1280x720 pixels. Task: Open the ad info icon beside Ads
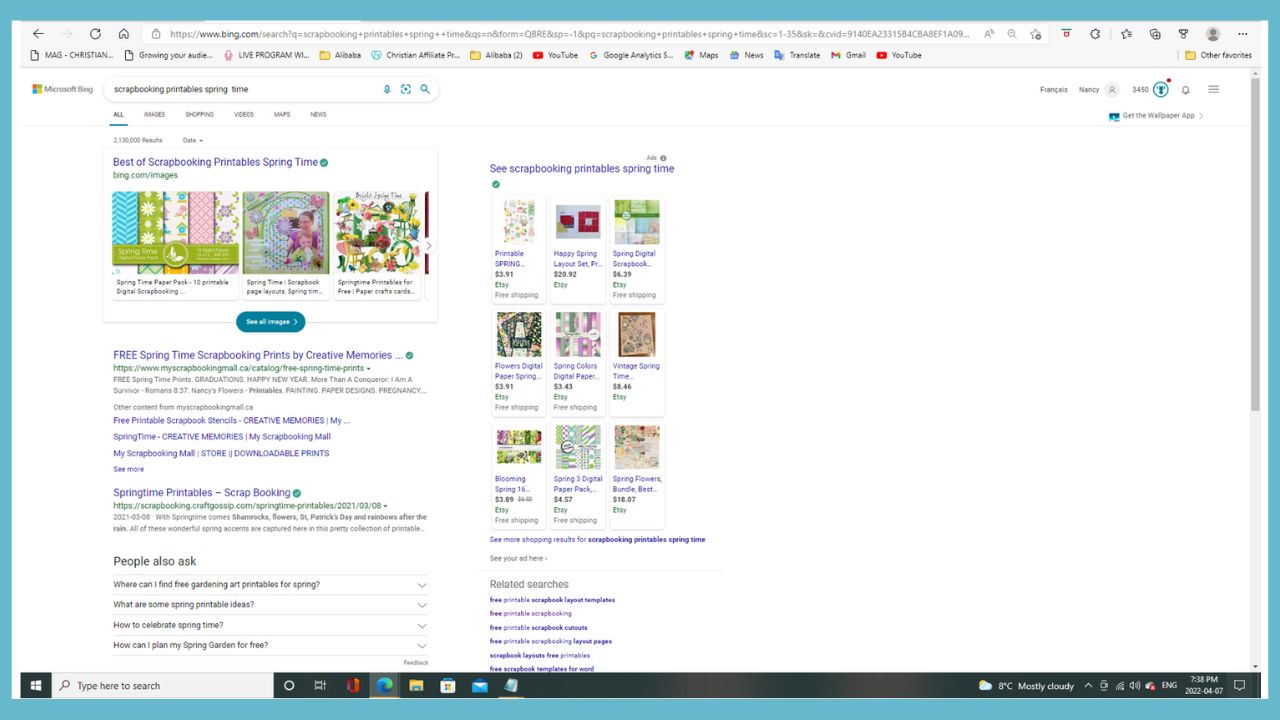[663, 158]
